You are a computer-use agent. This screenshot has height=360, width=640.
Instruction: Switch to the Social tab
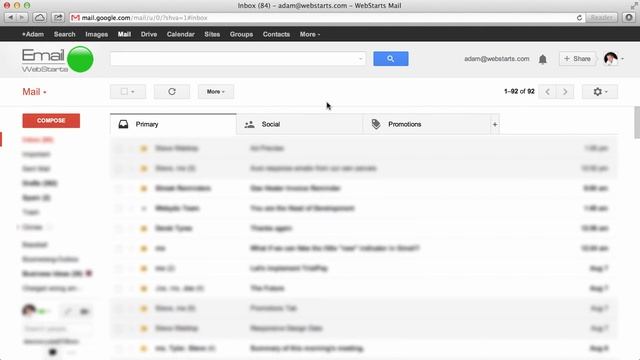point(300,124)
